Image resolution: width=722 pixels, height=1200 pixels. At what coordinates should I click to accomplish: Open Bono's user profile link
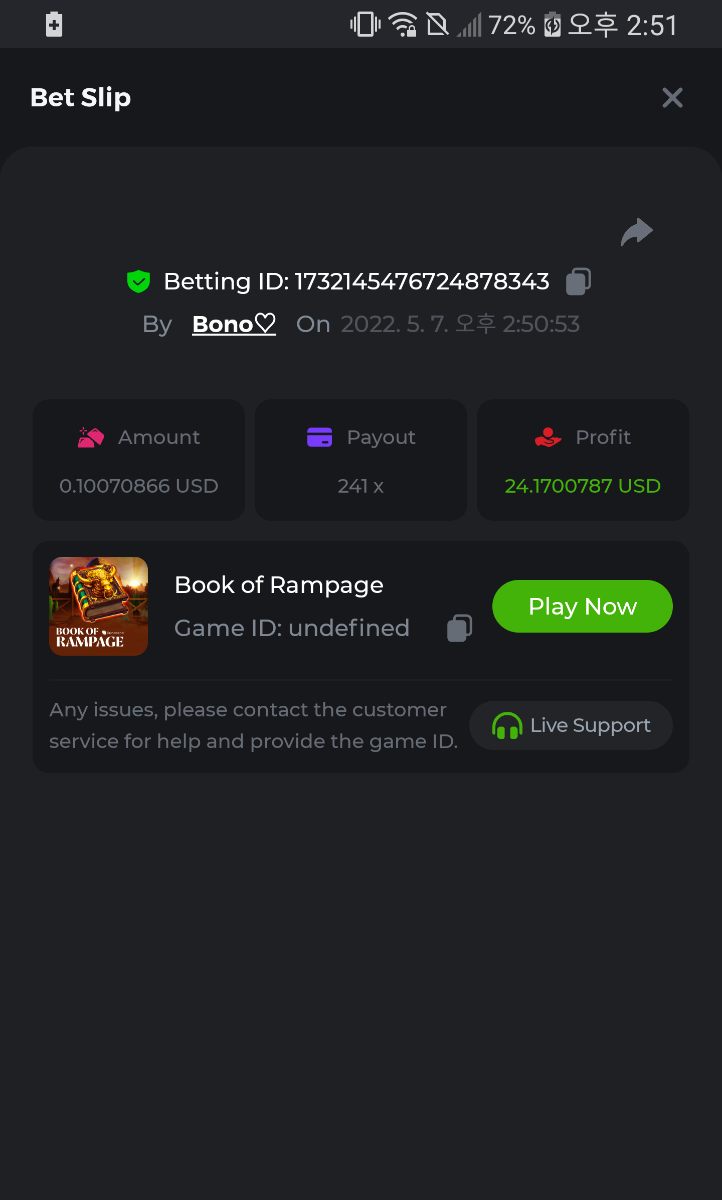[233, 324]
